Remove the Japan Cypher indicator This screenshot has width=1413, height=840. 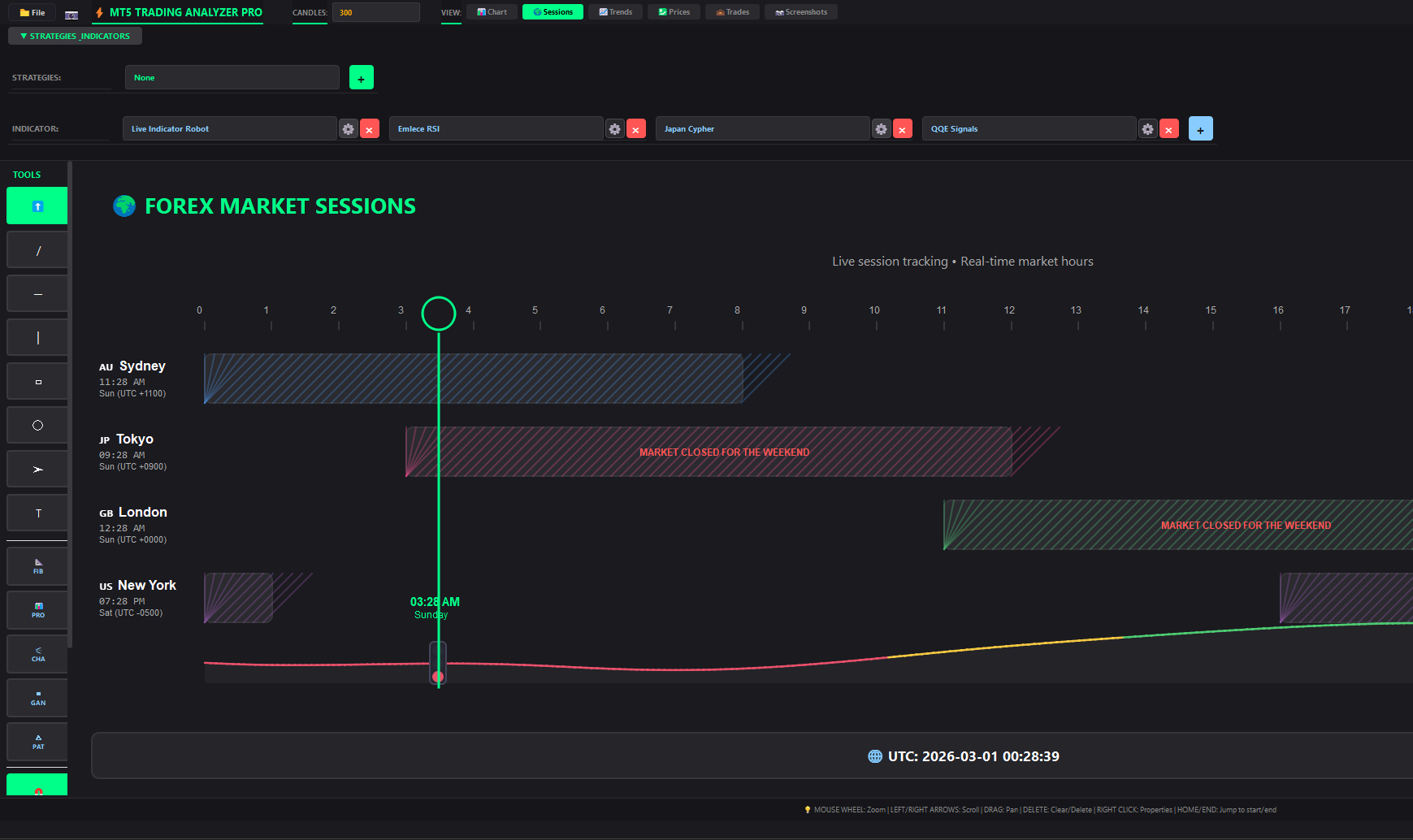[903, 129]
